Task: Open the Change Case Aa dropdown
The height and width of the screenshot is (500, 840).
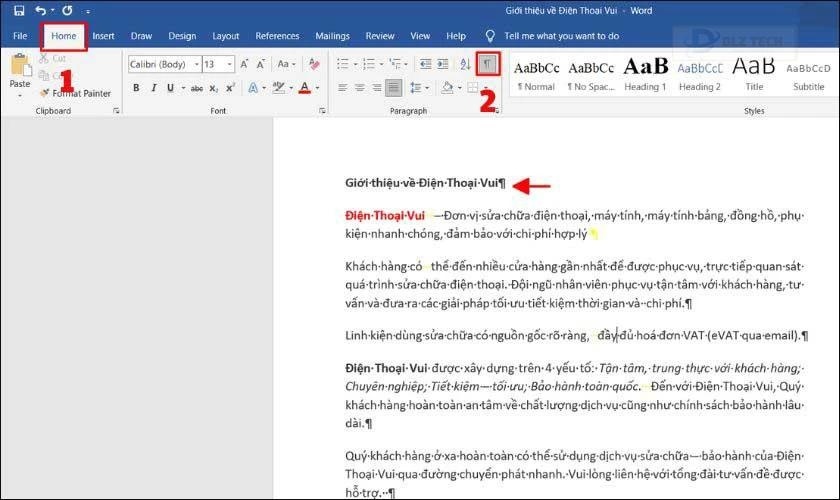Action: tap(286, 64)
